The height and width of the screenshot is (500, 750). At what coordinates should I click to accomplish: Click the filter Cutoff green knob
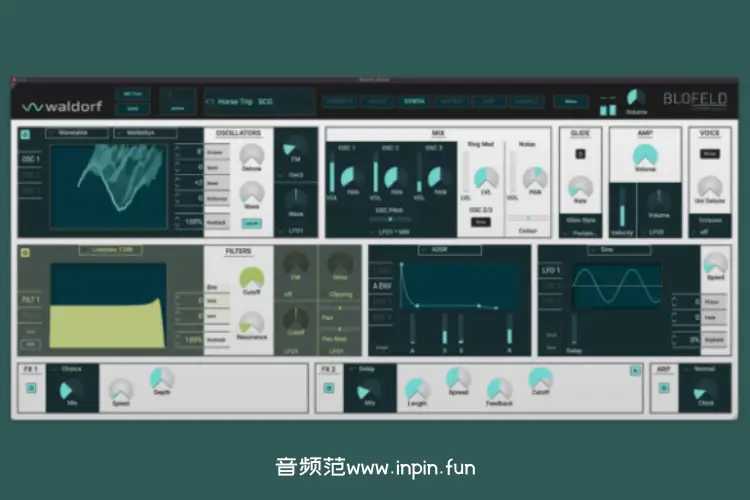tap(252, 278)
